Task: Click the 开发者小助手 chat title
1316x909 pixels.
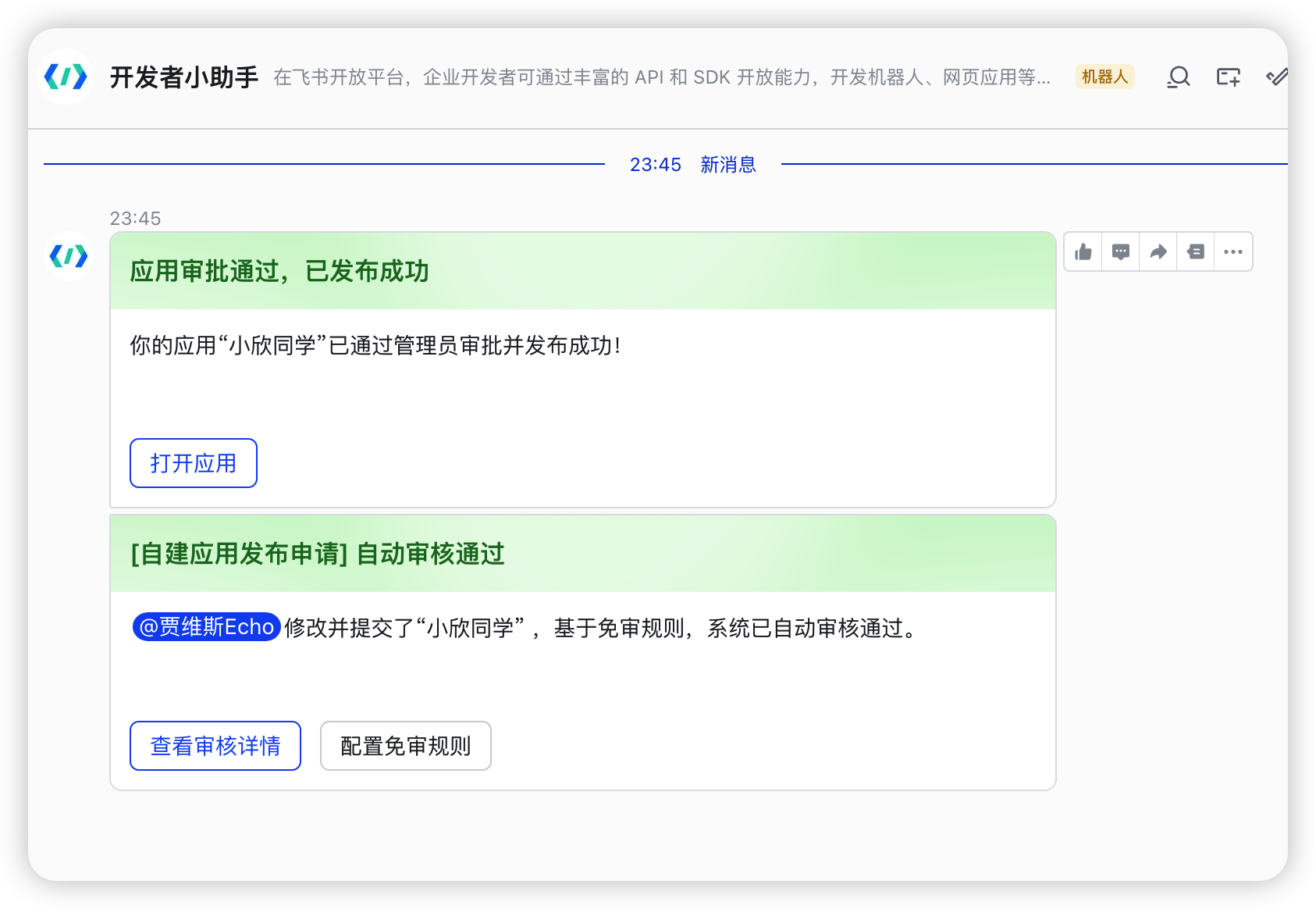Action: (x=184, y=77)
